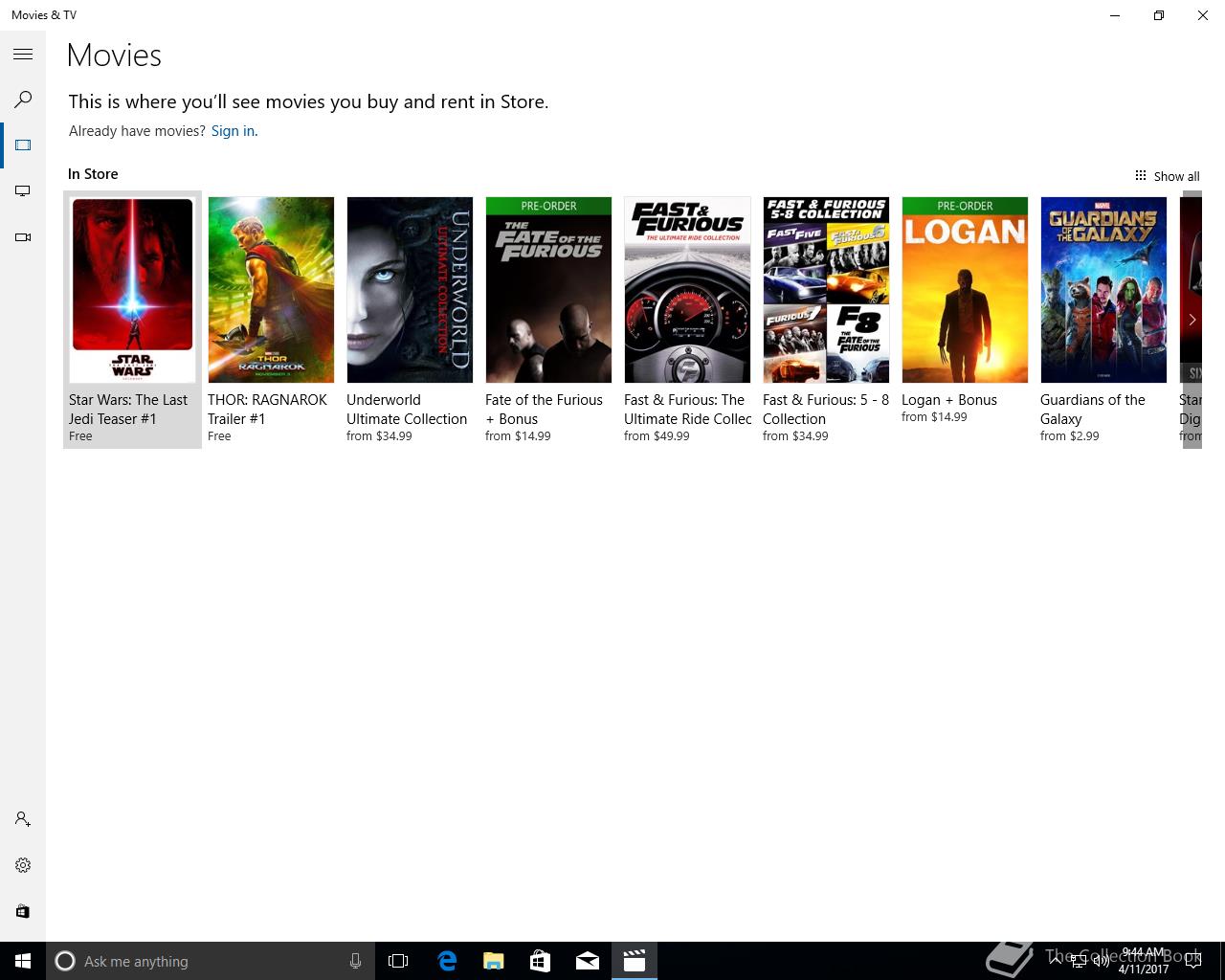The height and width of the screenshot is (980, 1225).
Task: Click the 'In Store' heading
Action: pos(93,174)
